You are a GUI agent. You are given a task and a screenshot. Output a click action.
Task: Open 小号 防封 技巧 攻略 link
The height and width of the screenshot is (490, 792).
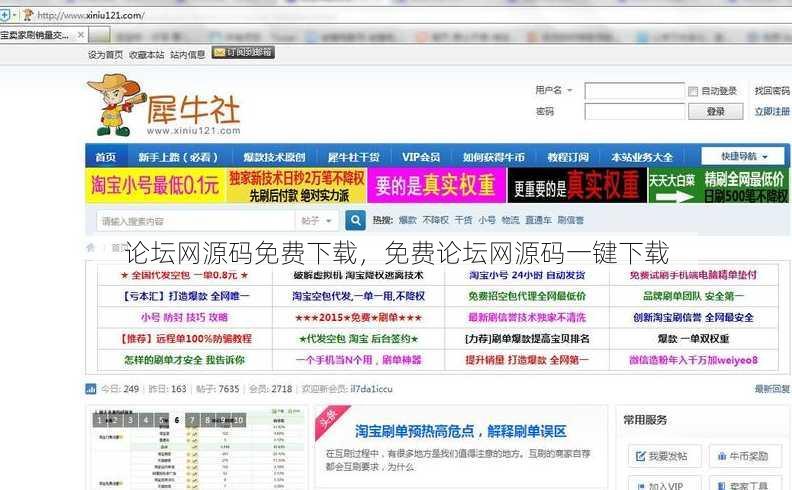(x=184, y=317)
